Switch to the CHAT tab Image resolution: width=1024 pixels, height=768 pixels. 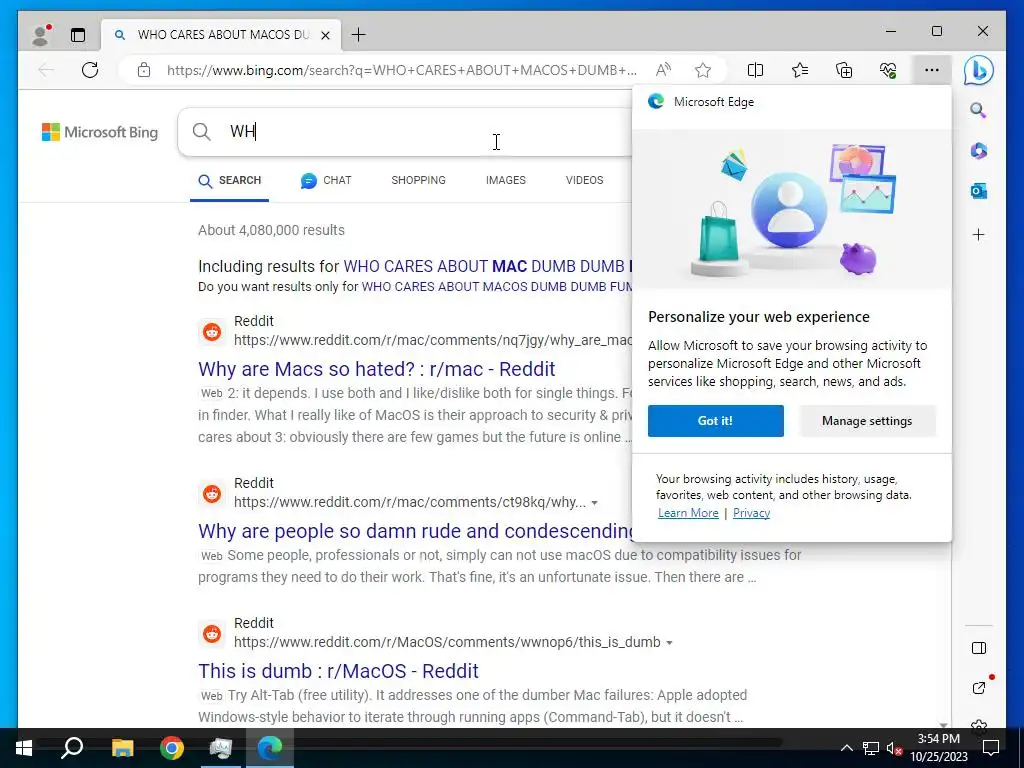326,181
